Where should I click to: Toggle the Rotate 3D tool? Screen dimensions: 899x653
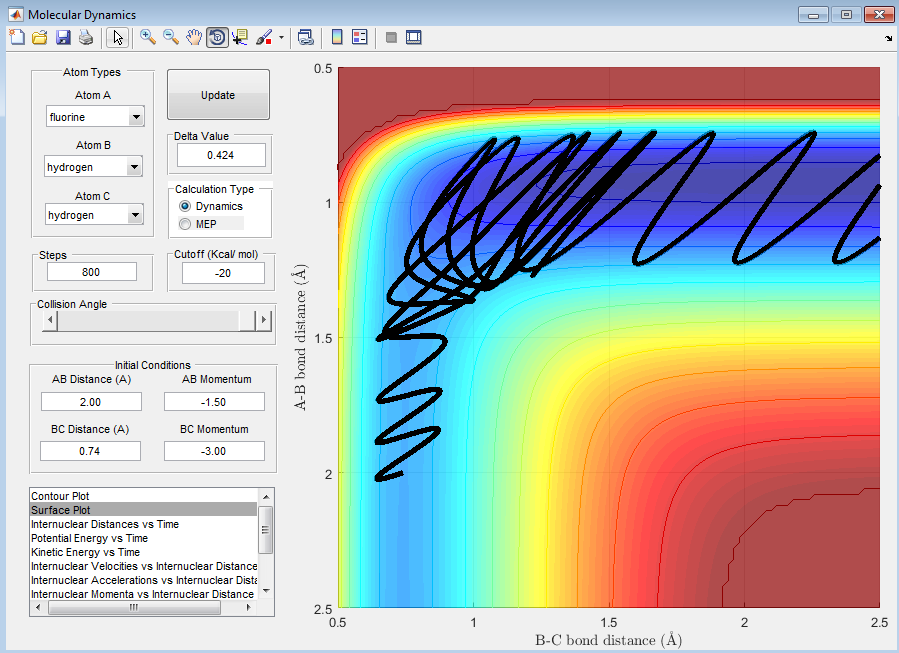(217, 38)
